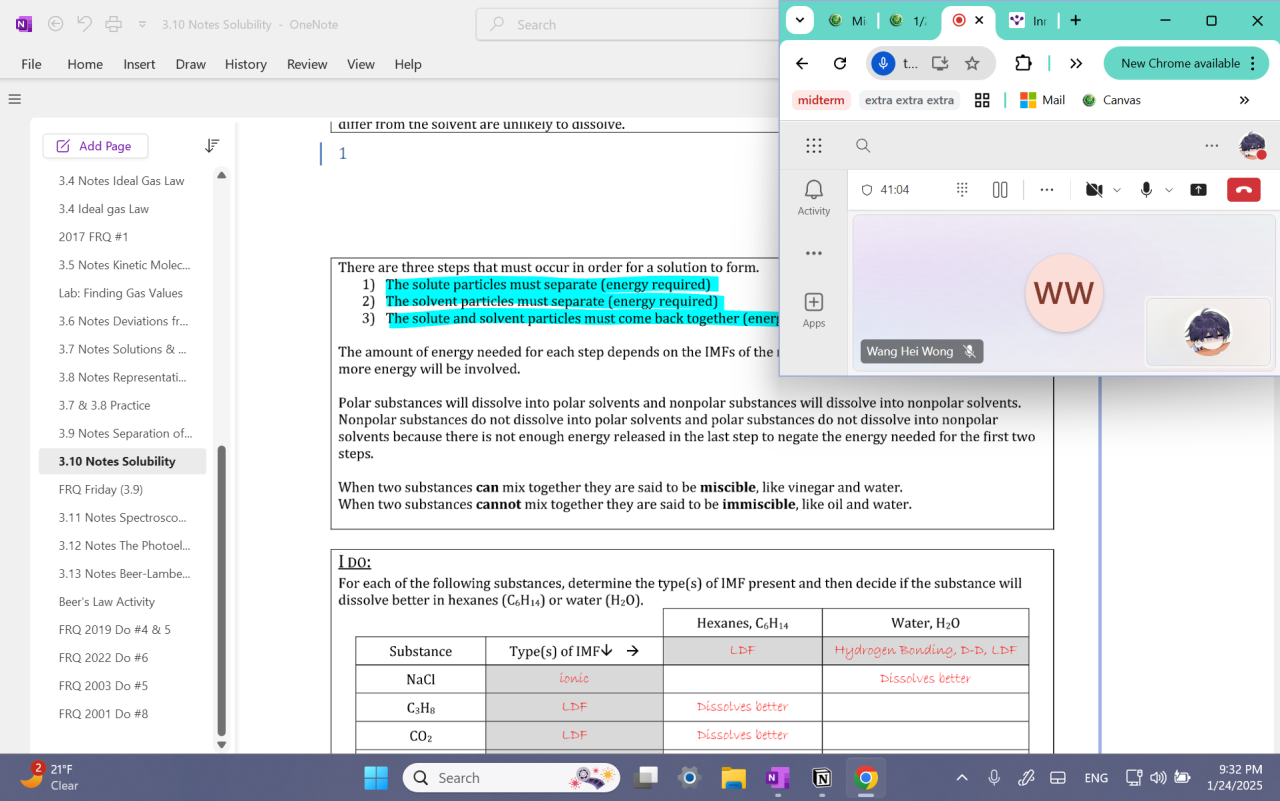Click the Add Page button
1280x801 pixels.
click(x=95, y=146)
